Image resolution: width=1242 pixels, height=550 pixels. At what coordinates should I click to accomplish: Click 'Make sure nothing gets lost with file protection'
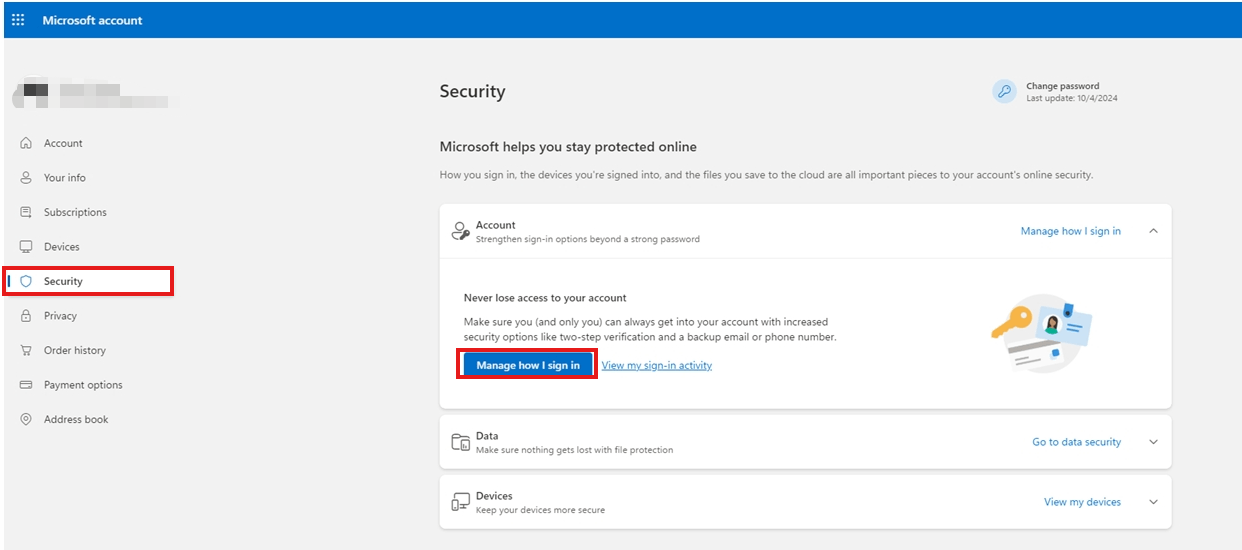(574, 450)
